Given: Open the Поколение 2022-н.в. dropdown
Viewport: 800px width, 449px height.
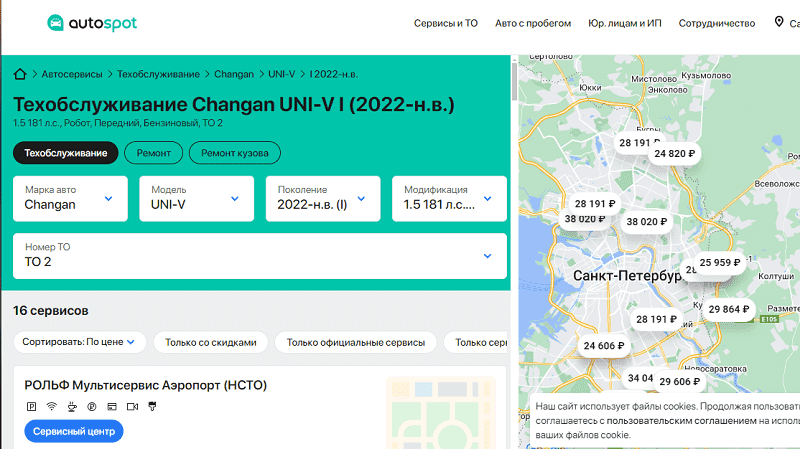Looking at the screenshot, I should (x=323, y=198).
